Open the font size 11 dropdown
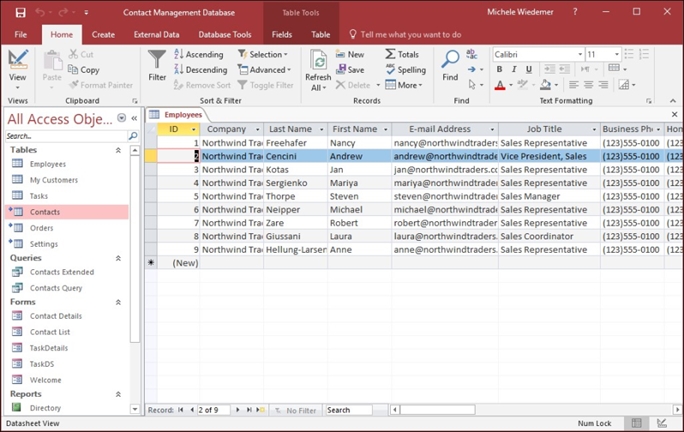 click(x=617, y=54)
